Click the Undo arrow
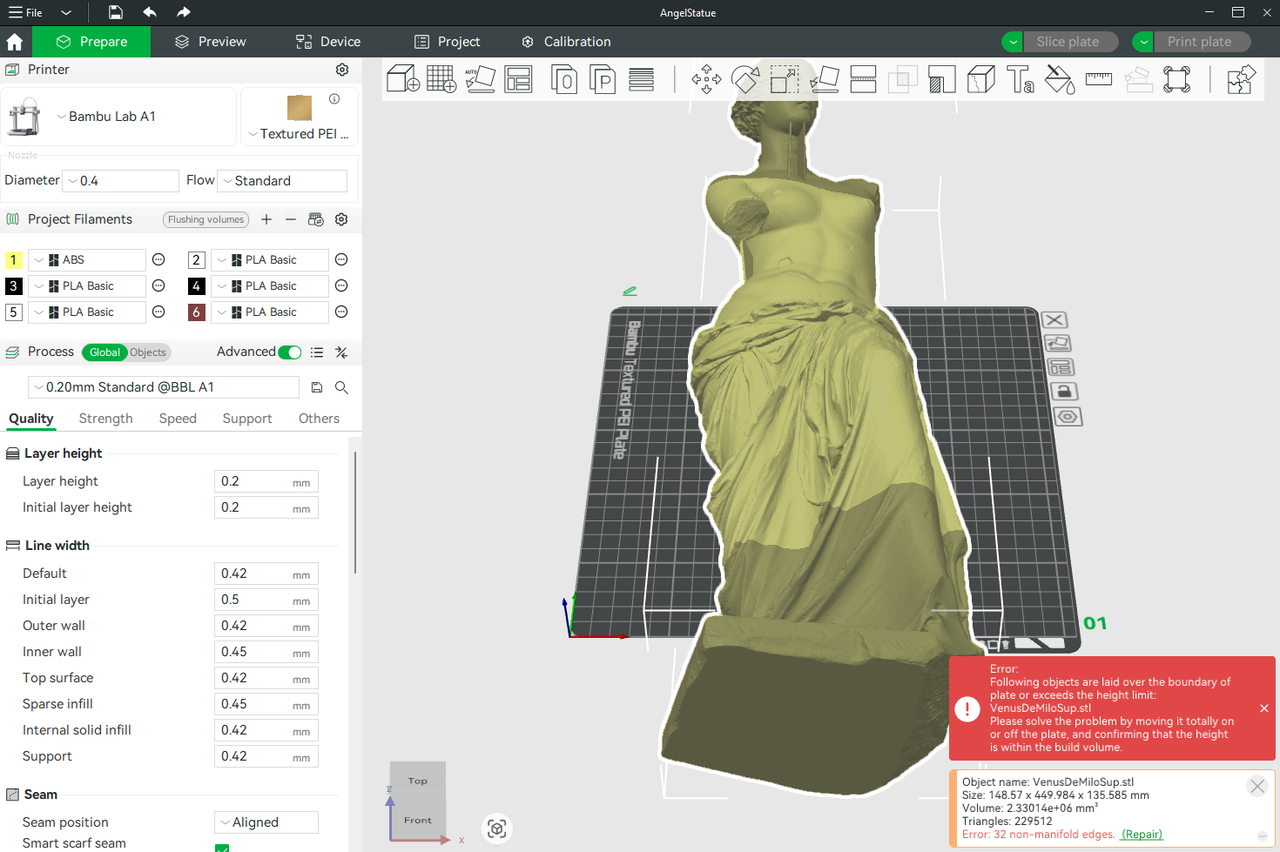1280x852 pixels. pos(149,13)
